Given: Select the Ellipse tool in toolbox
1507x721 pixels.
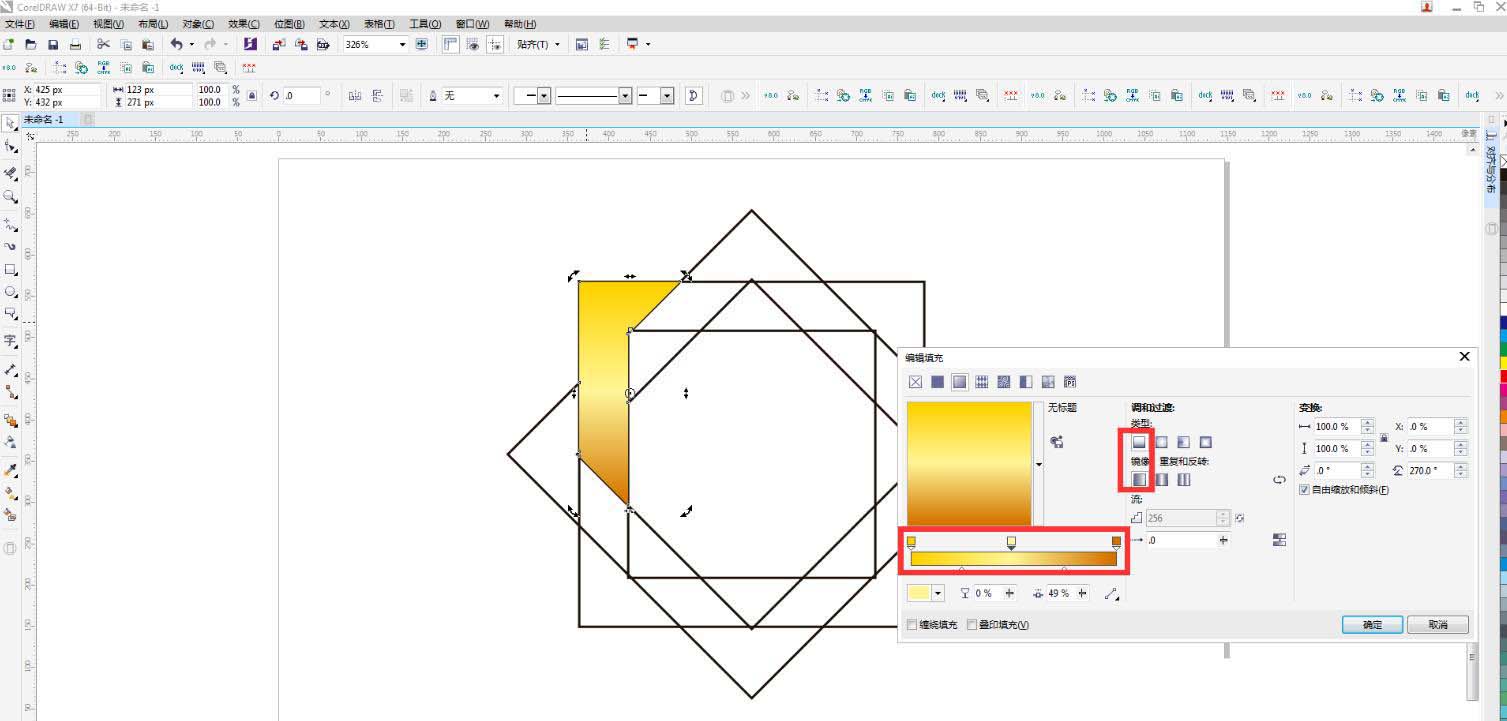Looking at the screenshot, I should click(x=11, y=292).
